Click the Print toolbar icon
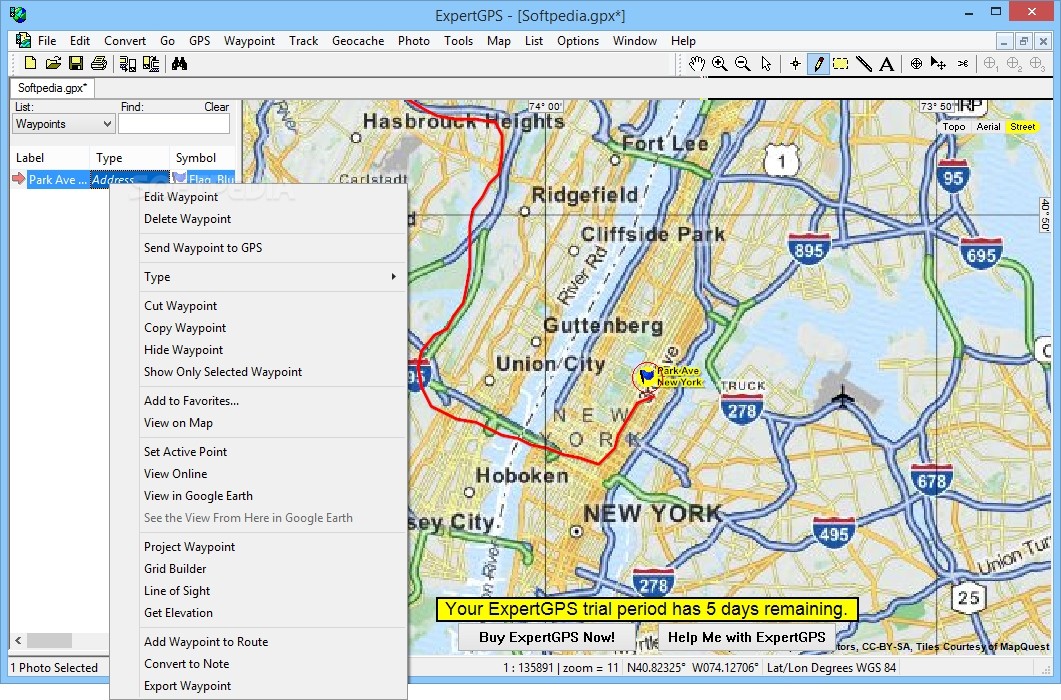This screenshot has height=700, width=1061. pos(99,64)
